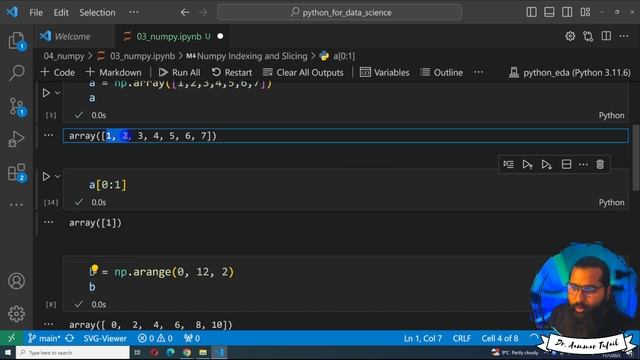Open run options dropdown beside a[0:1] cell
640x360 pixels.
coord(58,176)
